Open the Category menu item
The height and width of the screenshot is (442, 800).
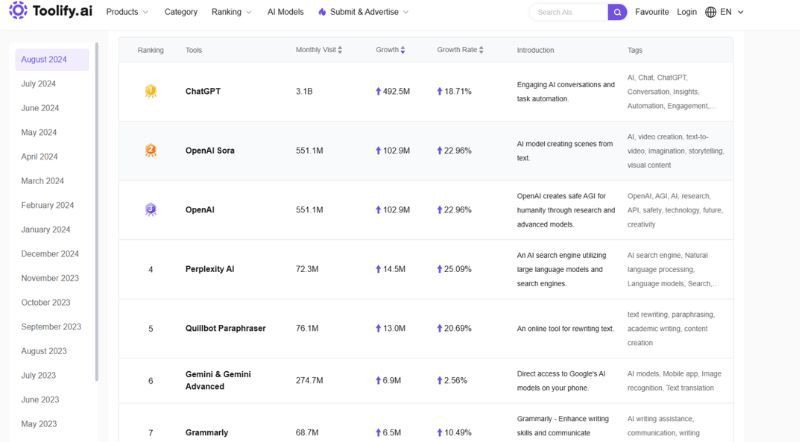click(181, 12)
